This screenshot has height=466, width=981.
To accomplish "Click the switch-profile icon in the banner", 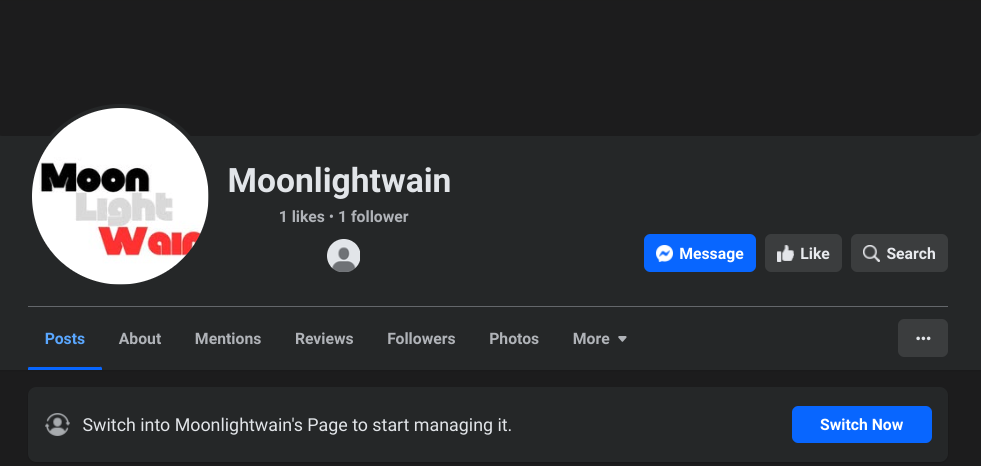I will 58,424.
